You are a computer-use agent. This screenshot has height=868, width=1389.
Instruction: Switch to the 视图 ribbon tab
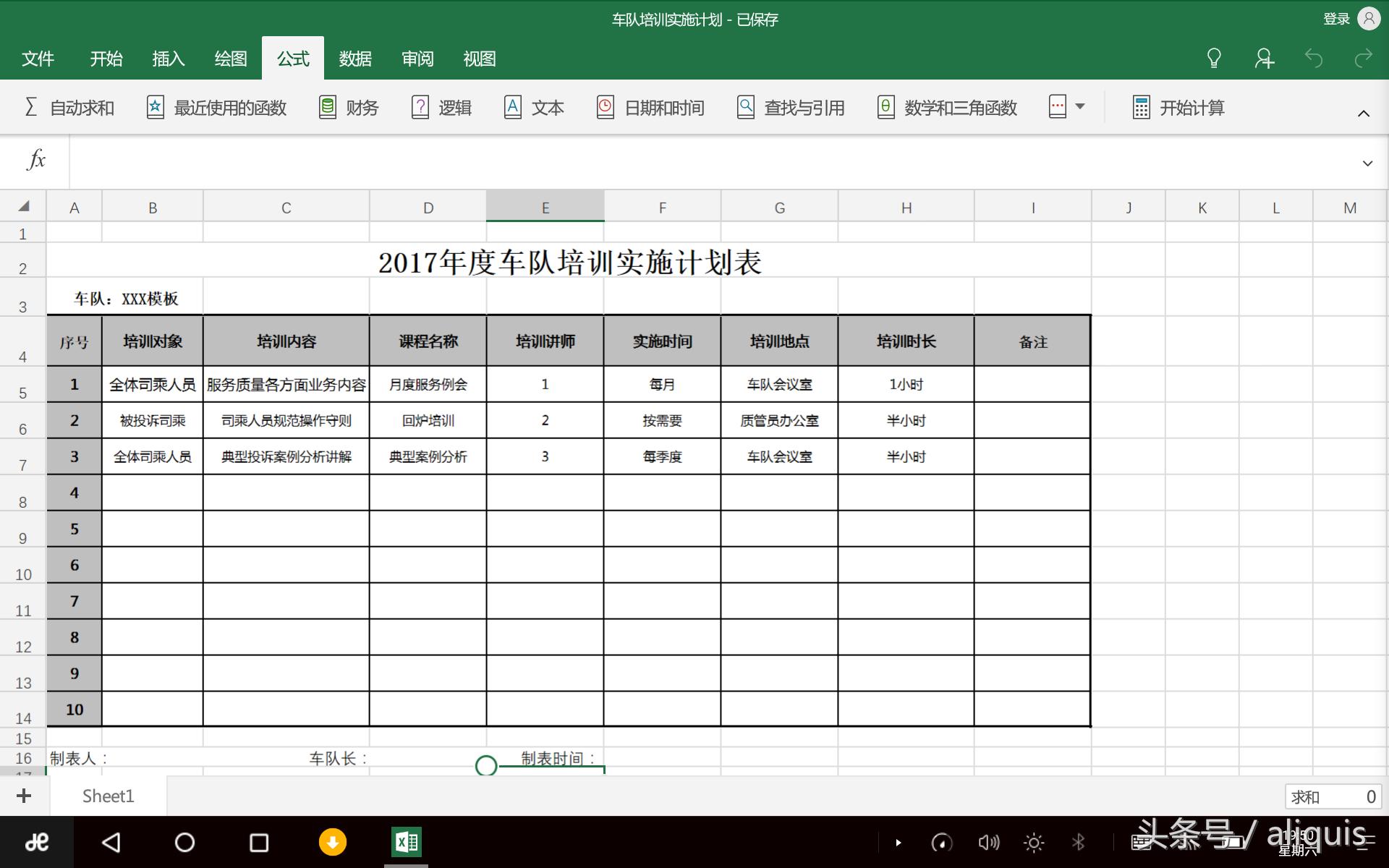[x=479, y=59]
